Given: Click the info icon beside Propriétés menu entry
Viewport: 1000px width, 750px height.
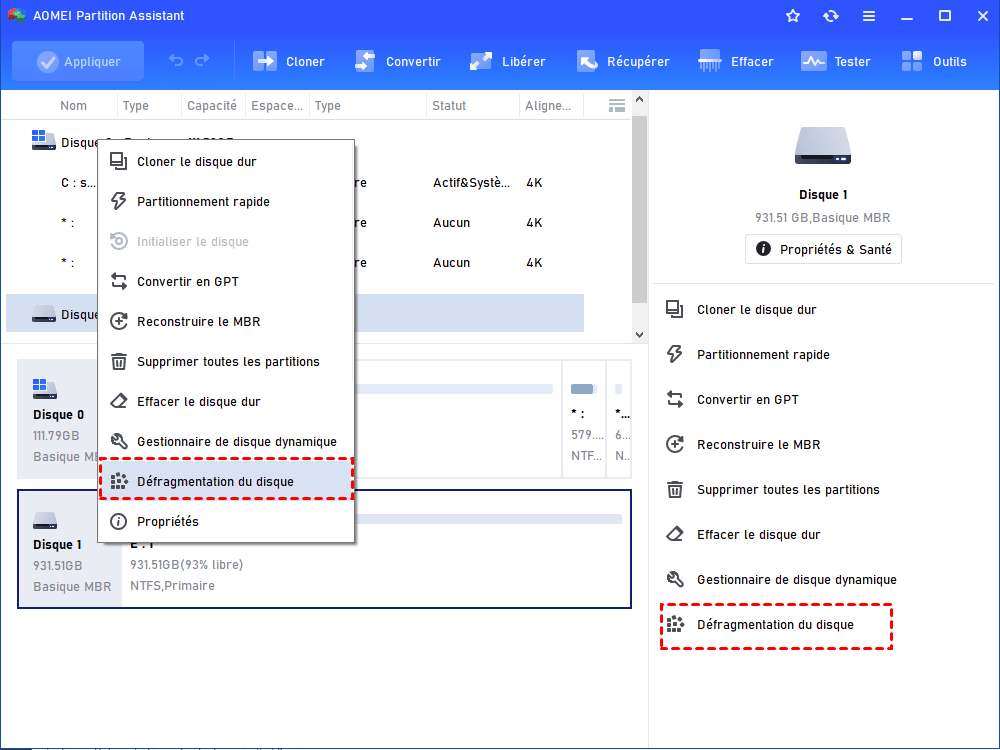Looking at the screenshot, I should tap(119, 521).
